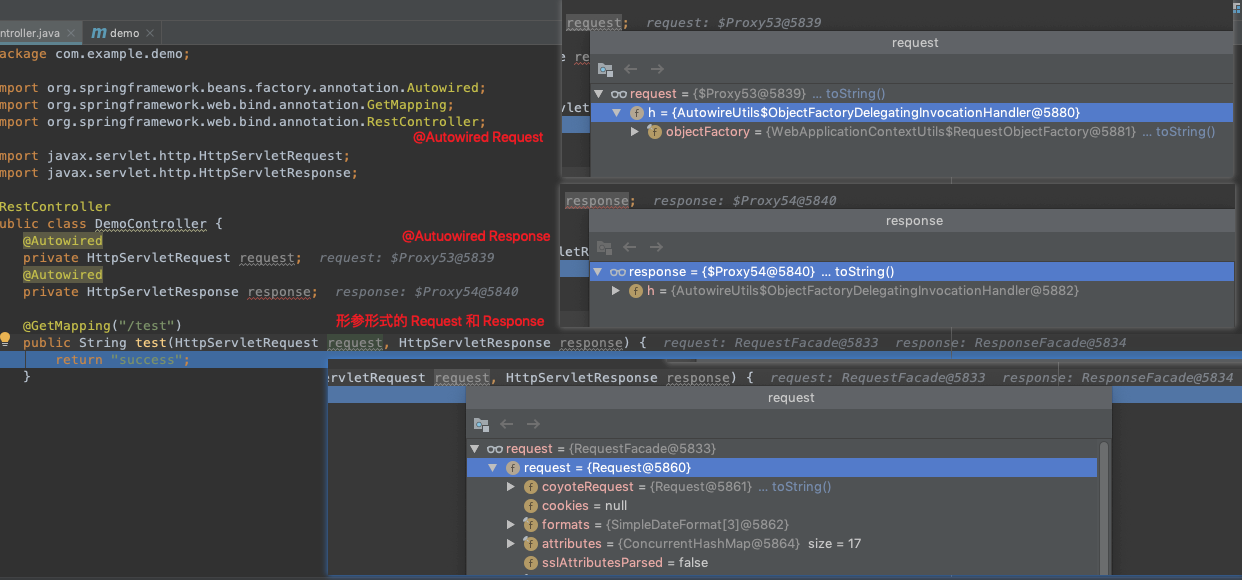Screen dimensions: 1242x580
Task: Click the set-root icon in response popup toolbar
Action: (x=605, y=248)
